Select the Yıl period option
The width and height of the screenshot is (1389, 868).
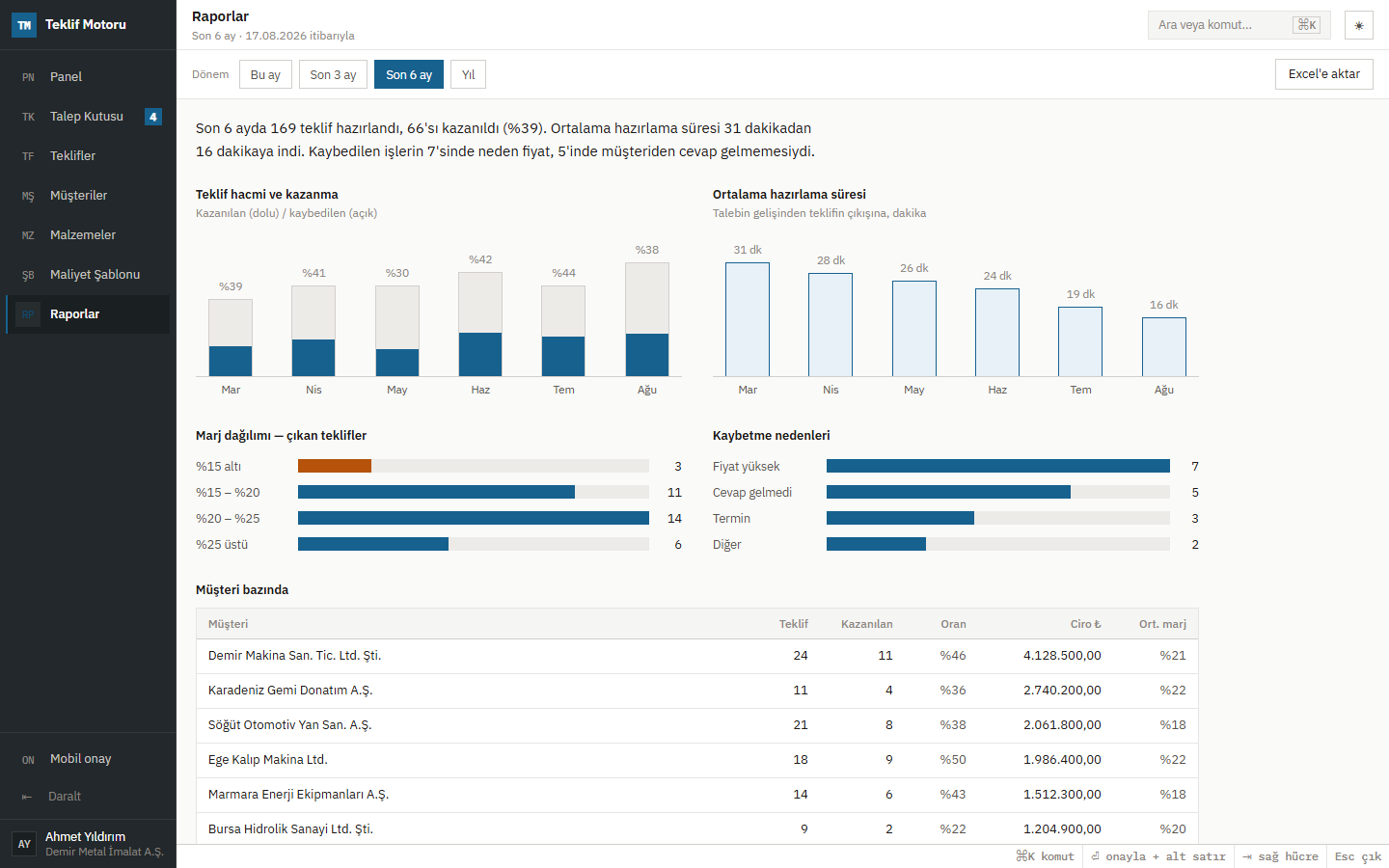pyautogui.click(x=468, y=74)
